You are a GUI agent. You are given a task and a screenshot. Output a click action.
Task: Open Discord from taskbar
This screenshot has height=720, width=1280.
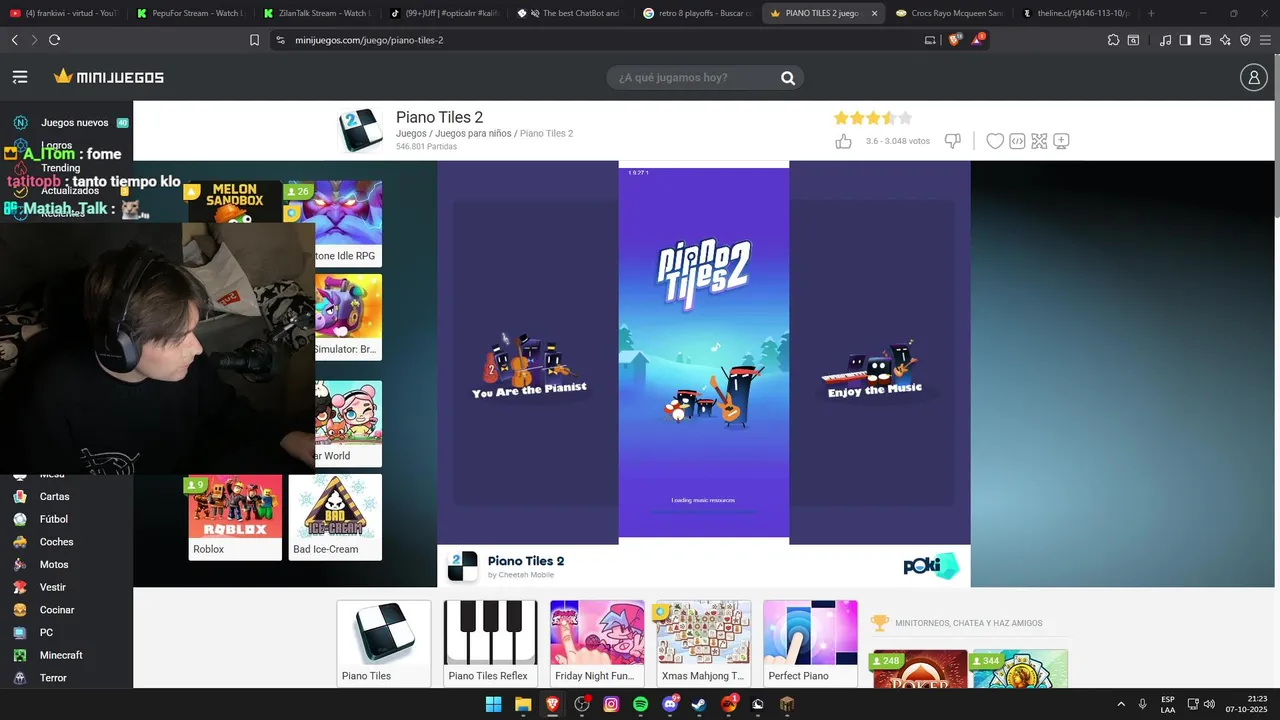pyautogui.click(x=670, y=704)
